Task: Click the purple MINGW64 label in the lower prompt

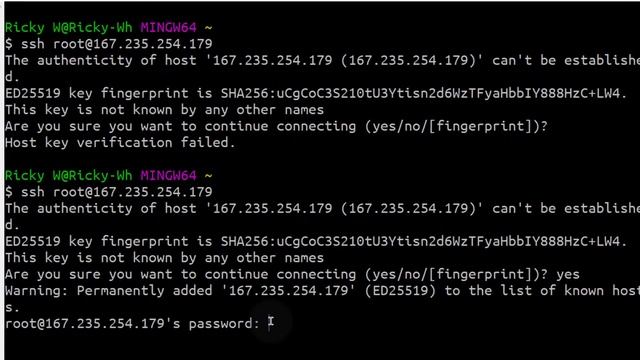Action: pos(169,176)
